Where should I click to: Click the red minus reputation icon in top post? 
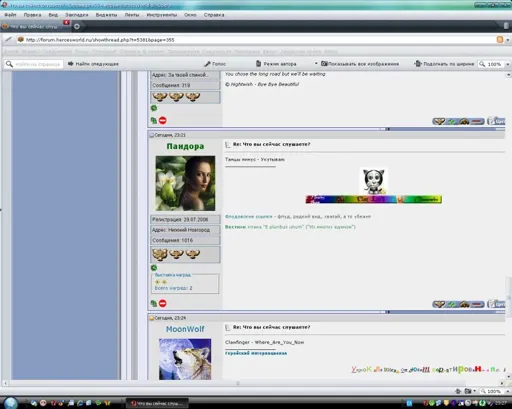[x=477, y=122]
